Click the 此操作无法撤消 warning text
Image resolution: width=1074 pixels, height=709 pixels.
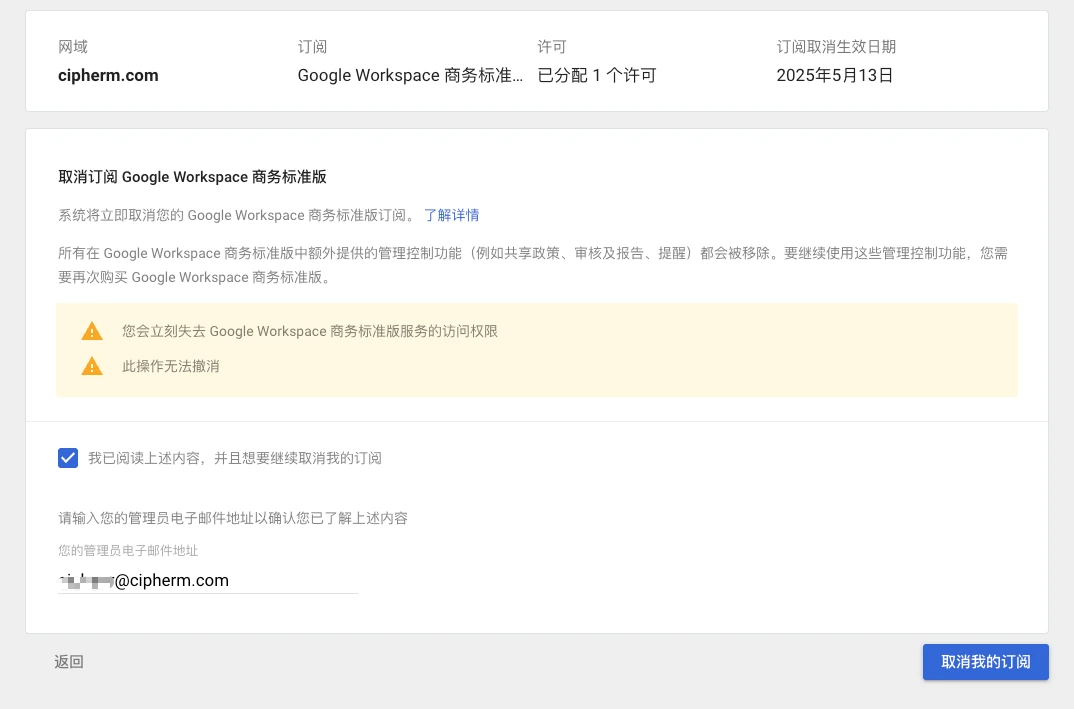[171, 366]
